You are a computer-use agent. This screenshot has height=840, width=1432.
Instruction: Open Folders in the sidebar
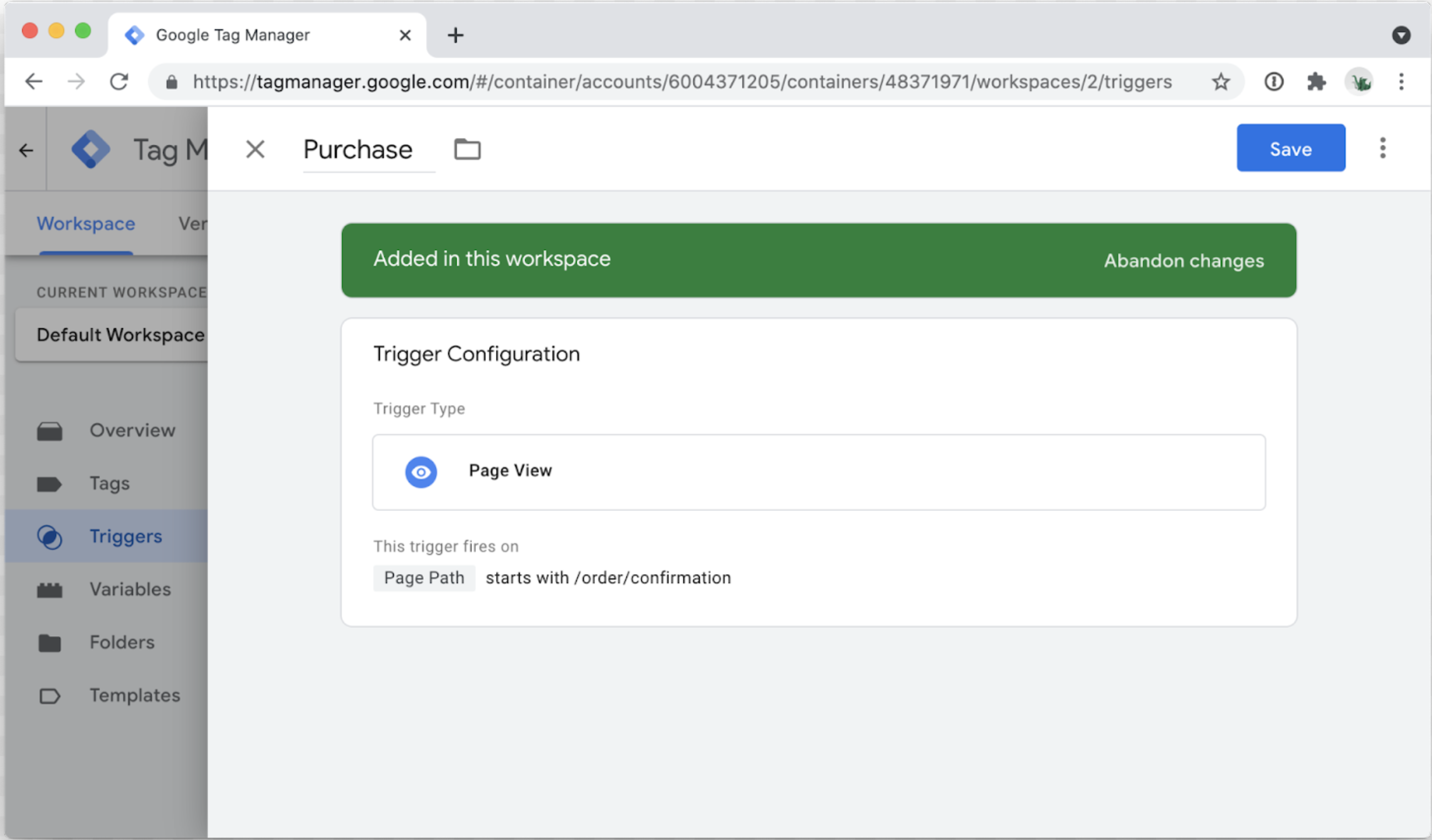point(106,643)
